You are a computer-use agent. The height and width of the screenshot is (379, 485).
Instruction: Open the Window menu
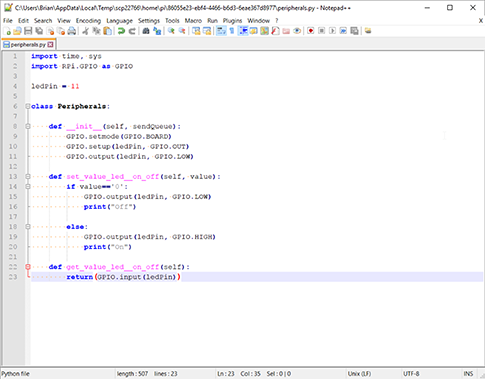(x=258, y=21)
